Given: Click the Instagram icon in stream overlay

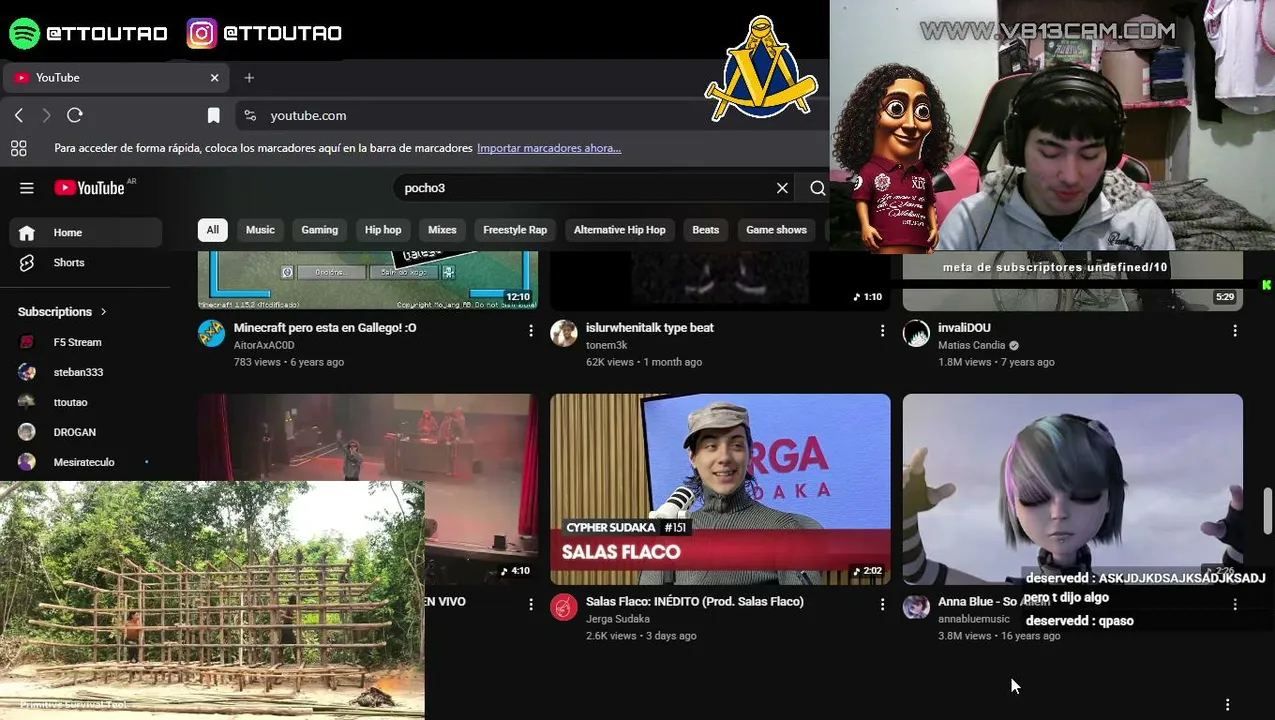Looking at the screenshot, I should coord(201,33).
